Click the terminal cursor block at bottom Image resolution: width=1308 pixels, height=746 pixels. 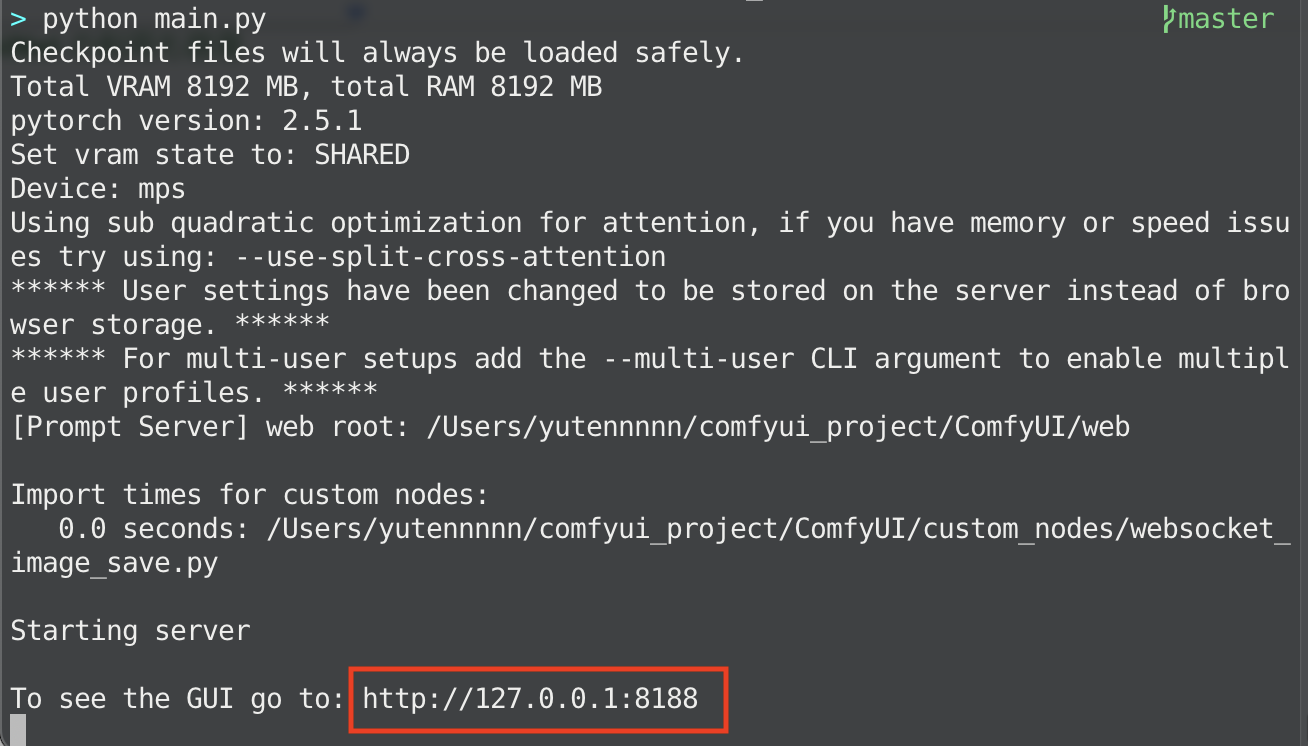click(x=17, y=730)
